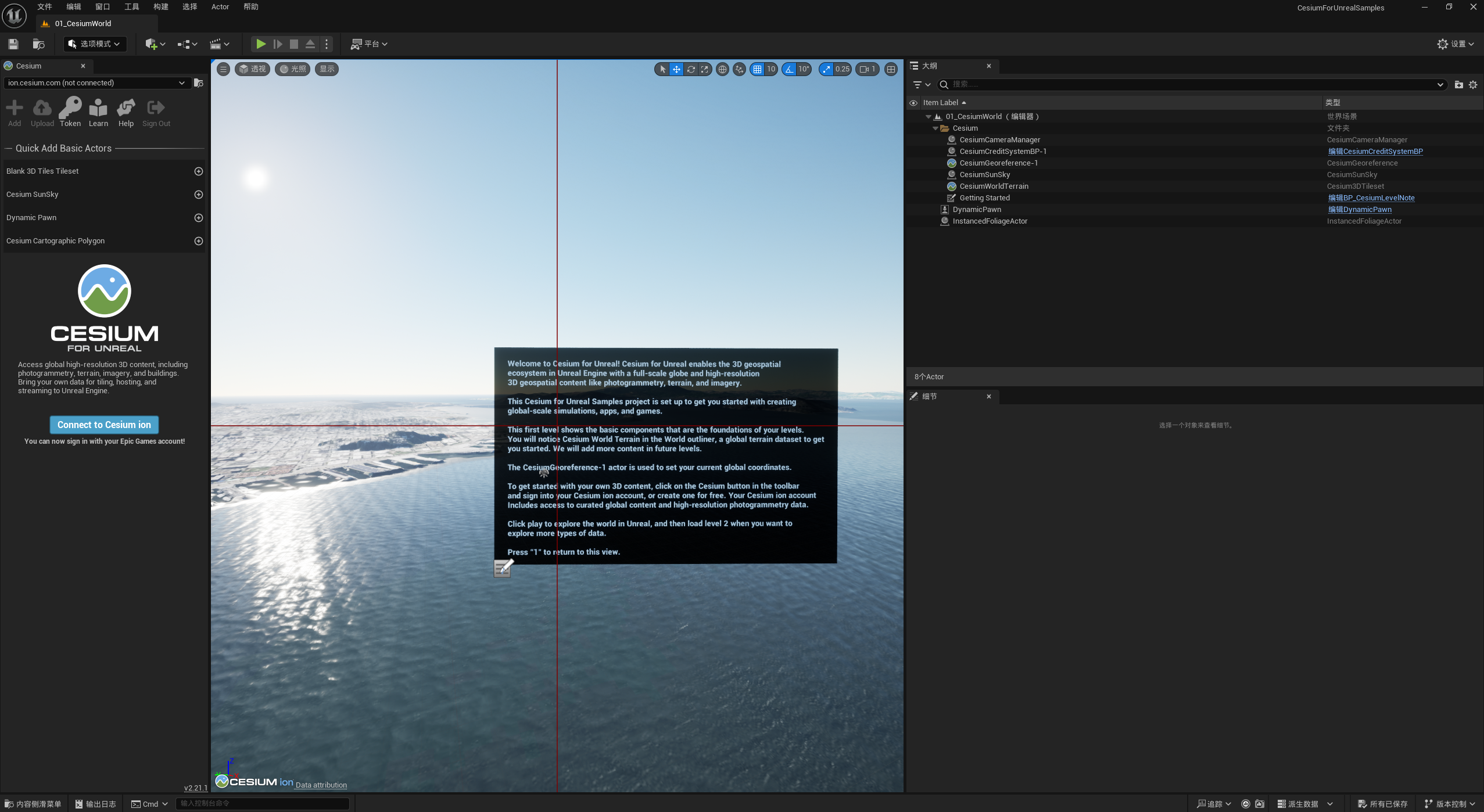Click the outliner search field
The image size is (1484, 812).
click(x=1191, y=85)
